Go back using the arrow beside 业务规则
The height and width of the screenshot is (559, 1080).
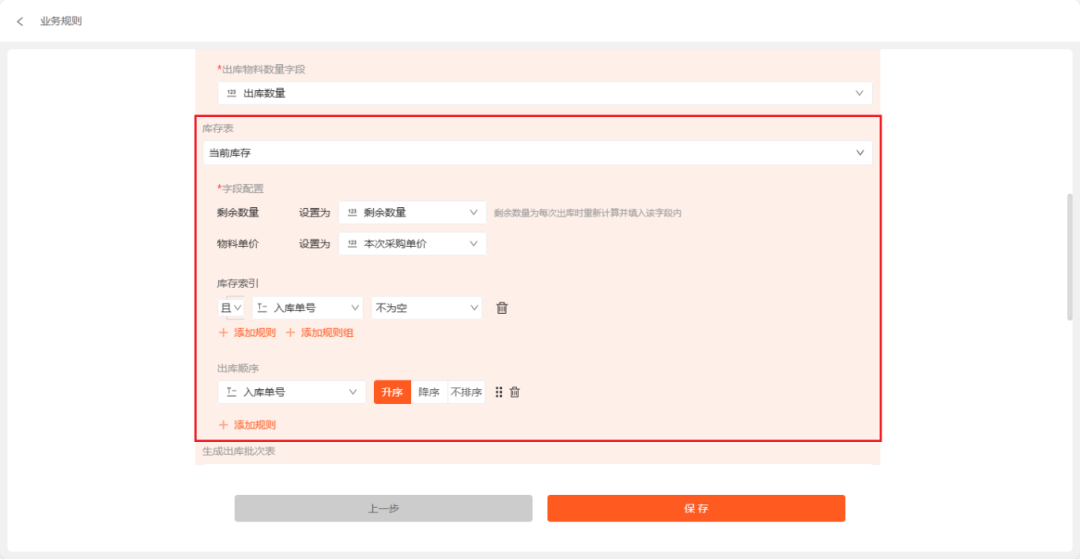point(20,21)
